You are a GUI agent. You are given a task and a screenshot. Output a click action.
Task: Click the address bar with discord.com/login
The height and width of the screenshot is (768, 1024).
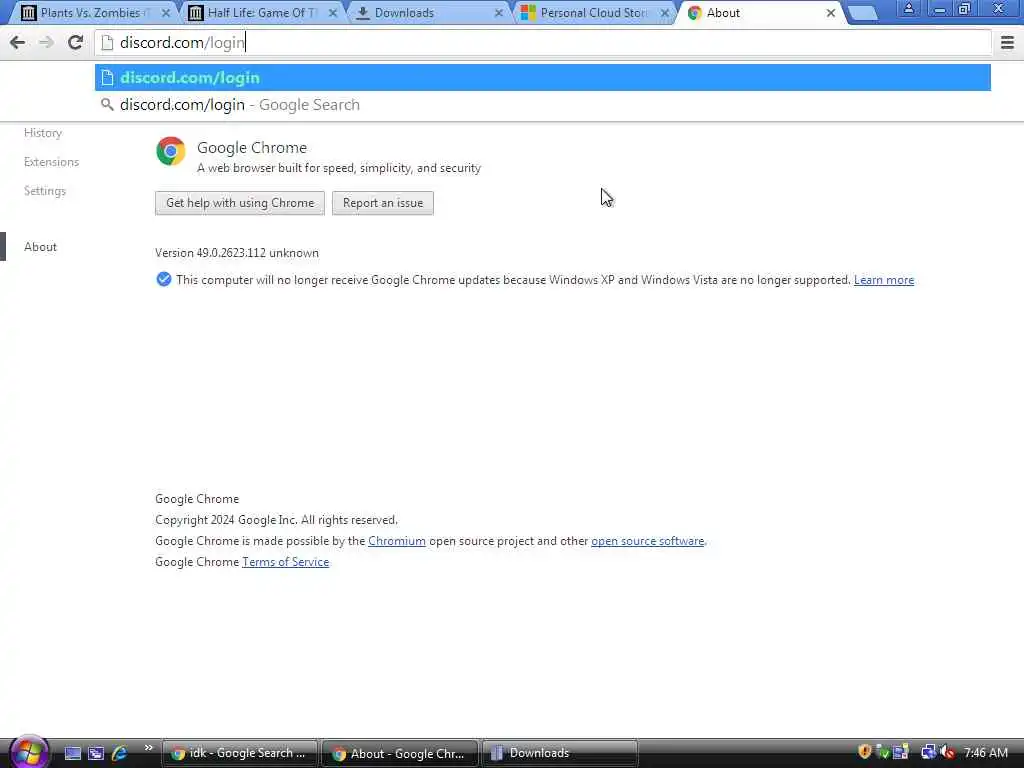pyautogui.click(x=543, y=42)
